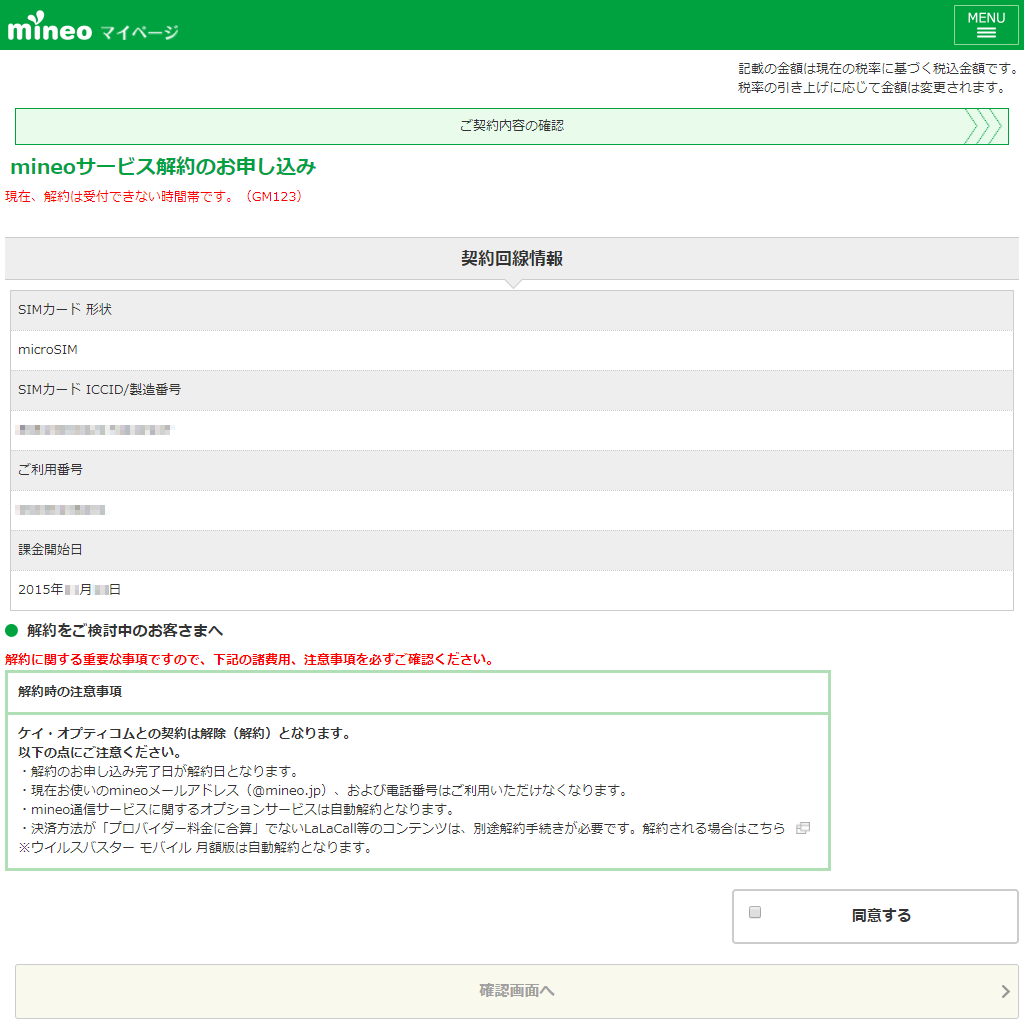Click the triple chevron on ご契約内容の確認
Image resolution: width=1024 pixels, height=1024 pixels.
[983, 126]
